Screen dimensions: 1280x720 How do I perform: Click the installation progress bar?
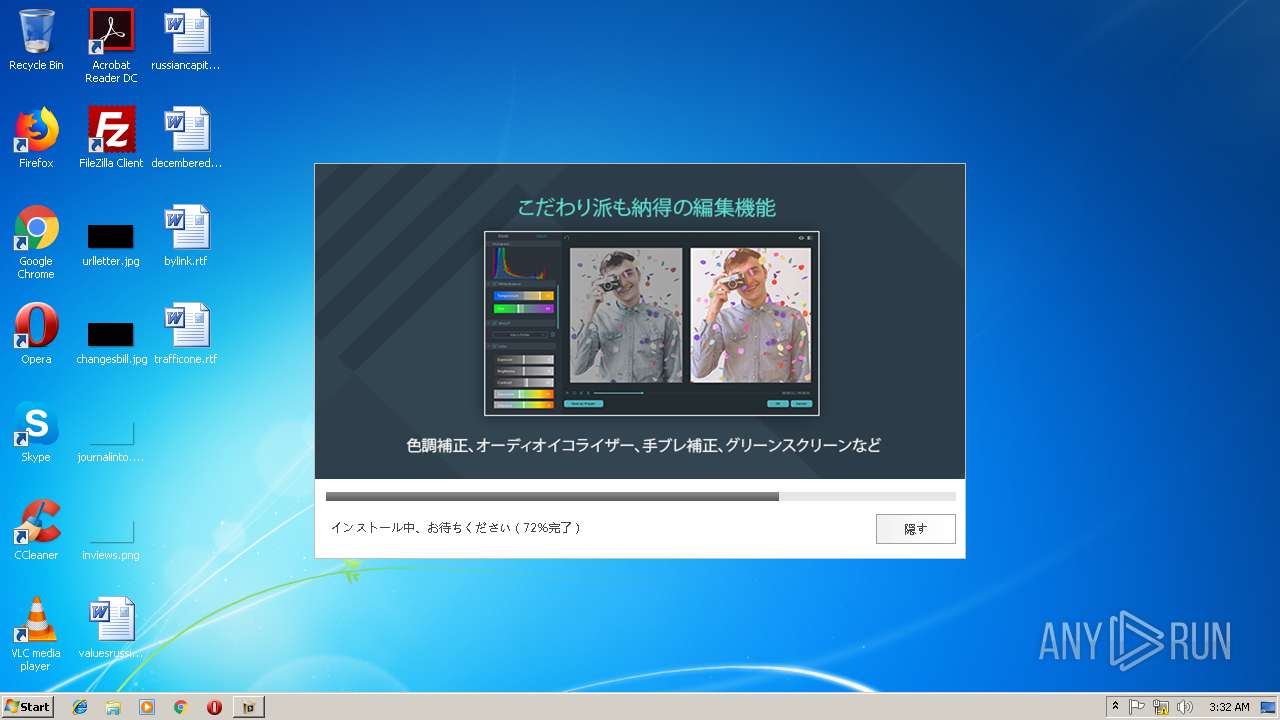(x=640, y=496)
